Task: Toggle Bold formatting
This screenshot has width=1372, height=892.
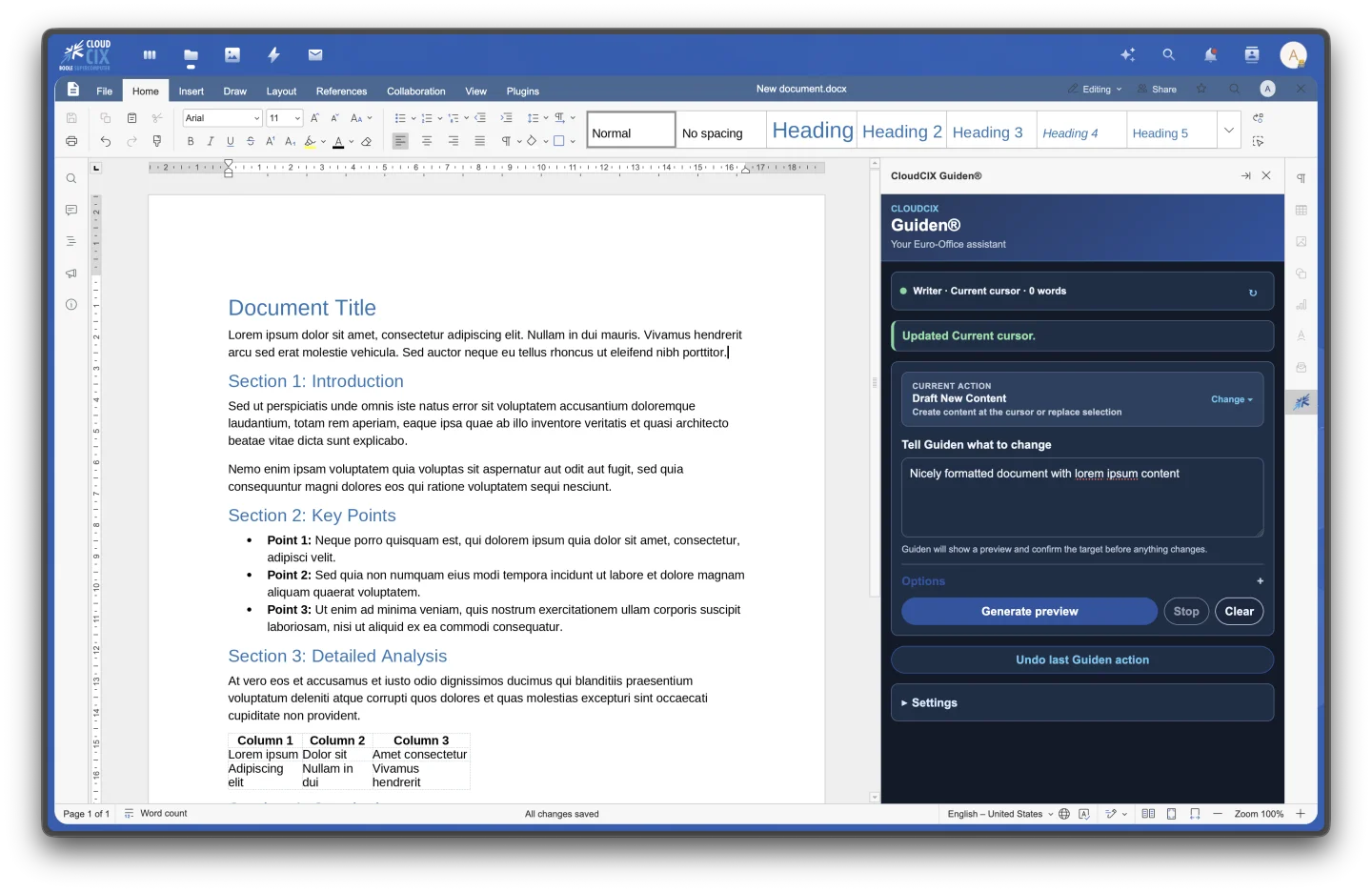Action: (191, 141)
